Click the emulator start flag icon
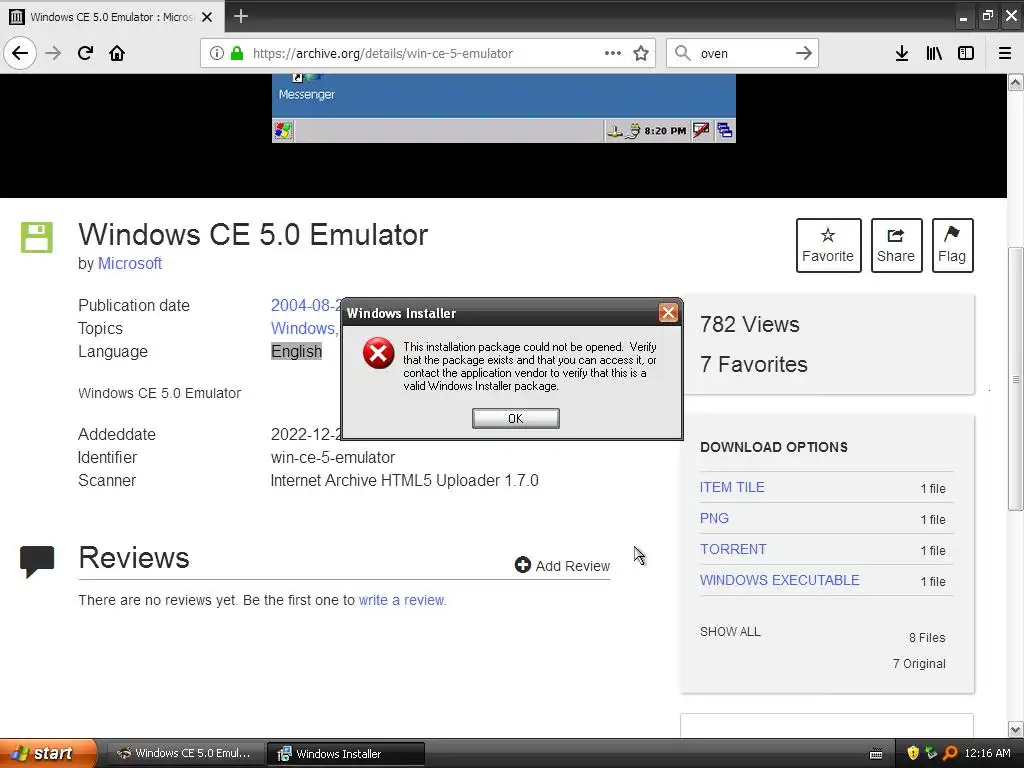Screen dimensions: 1024x768 [283, 131]
